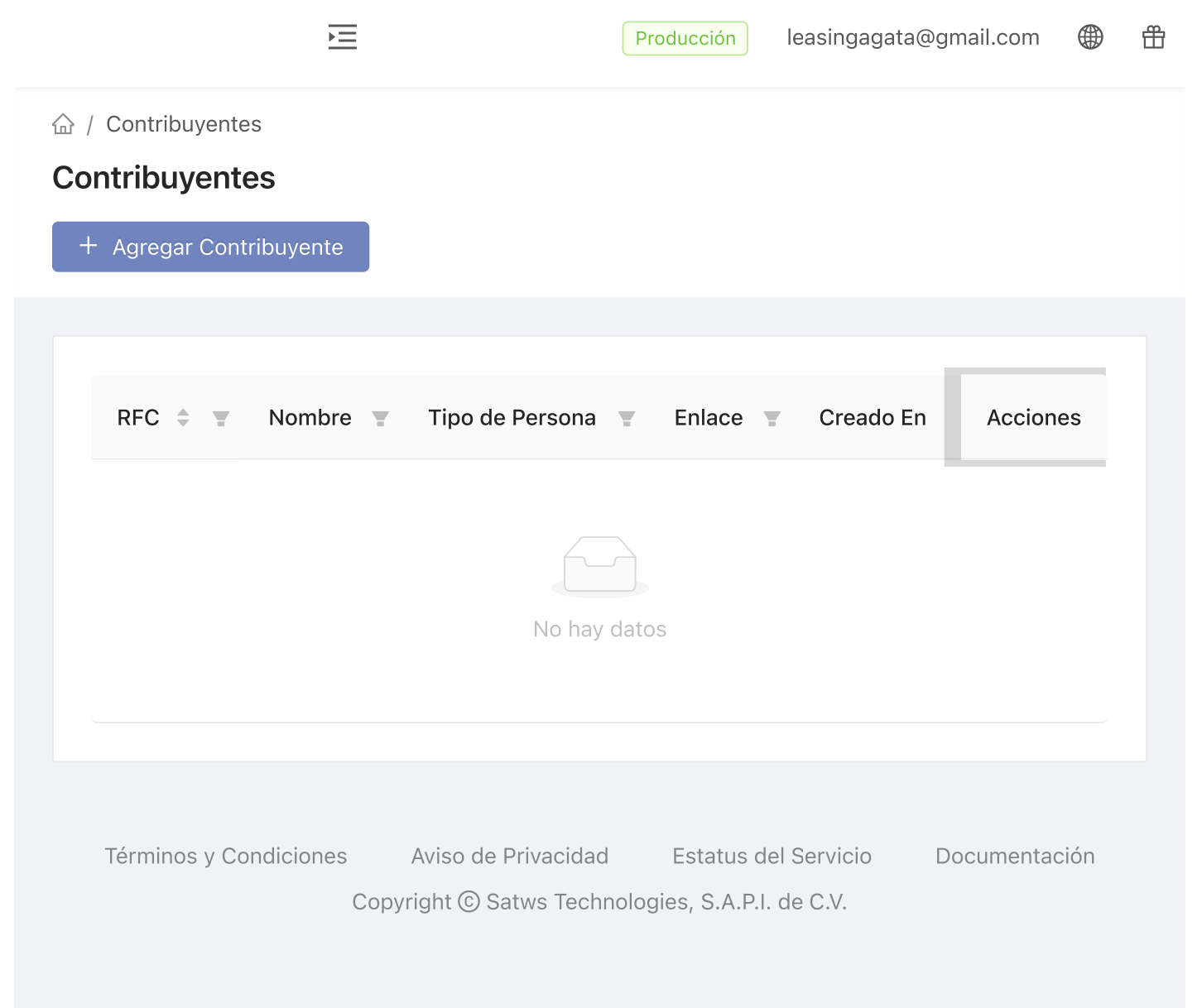Click the Creado En column header
This screenshot has width=1202, height=1008.
(x=873, y=418)
